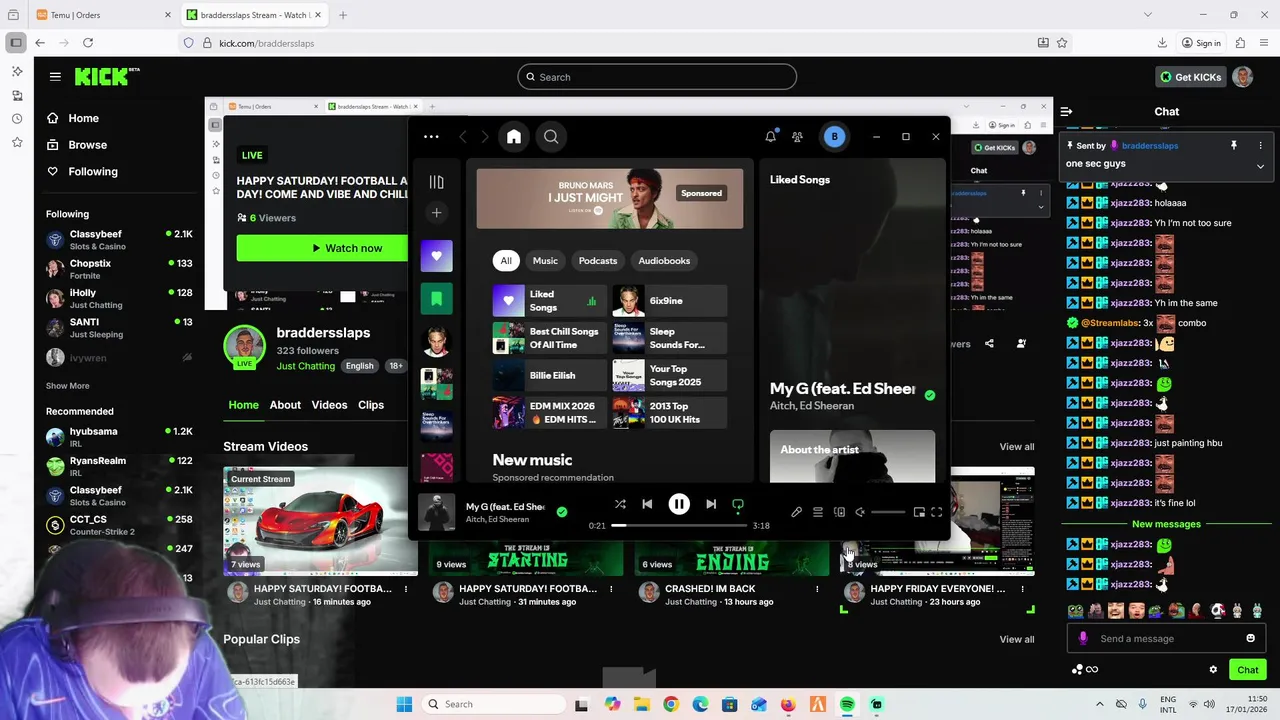Select the Music filter chip
Screen dimensions: 1280x720
pos(545,261)
